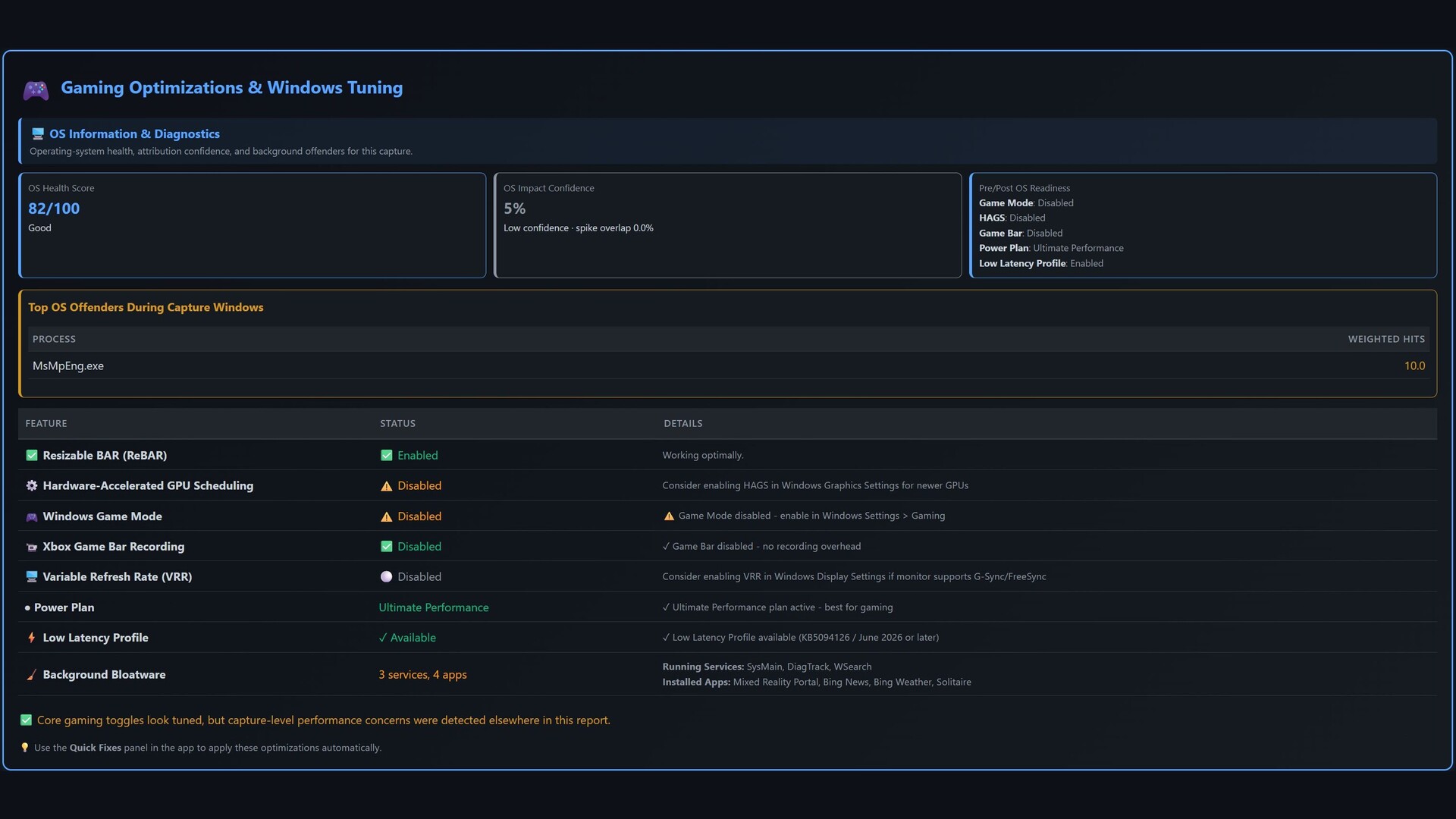Click the Quick Fixes bold text
Screen dimensions: 1456x819
[x=96, y=748]
